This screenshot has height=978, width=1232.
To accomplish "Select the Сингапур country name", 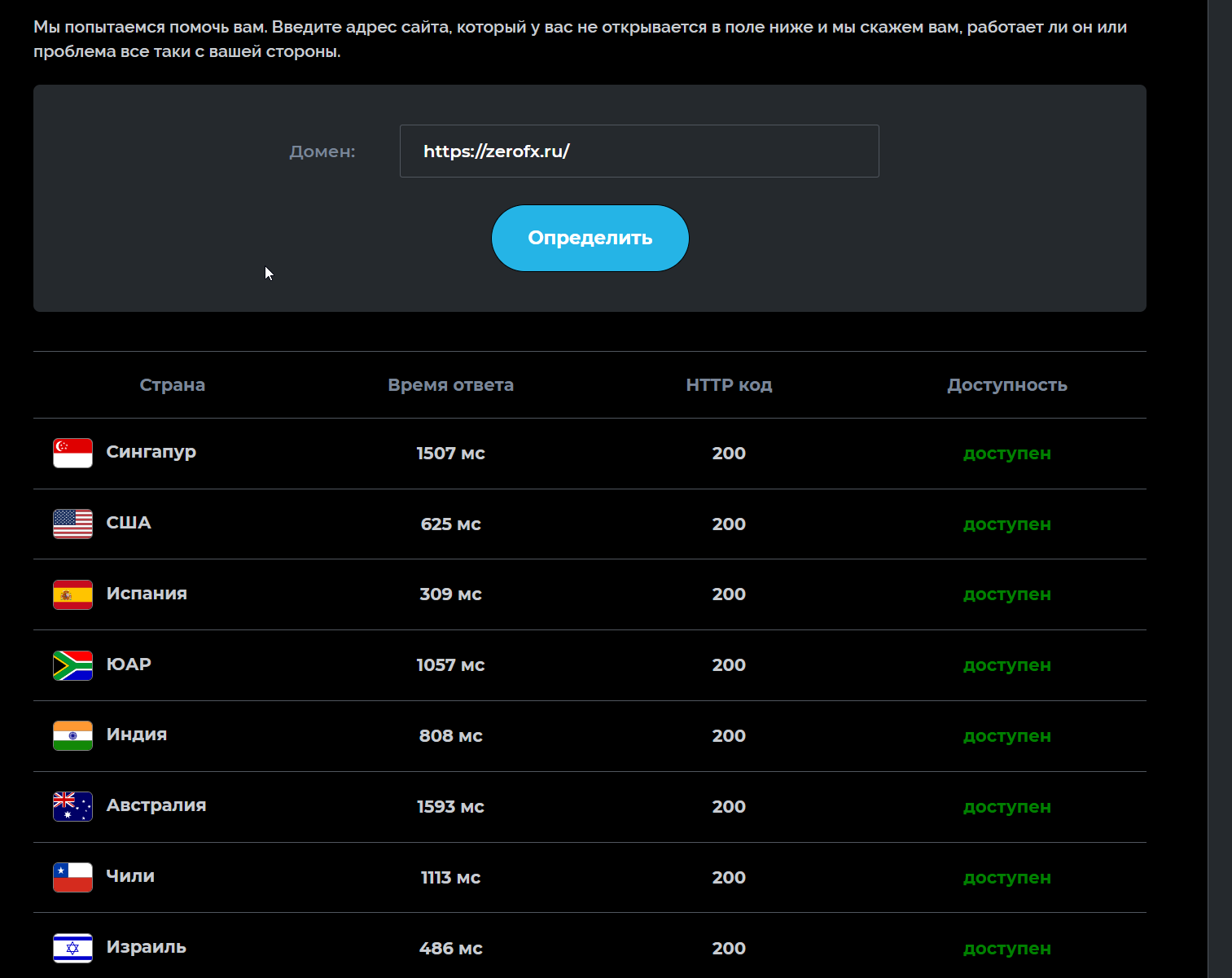I will [151, 452].
